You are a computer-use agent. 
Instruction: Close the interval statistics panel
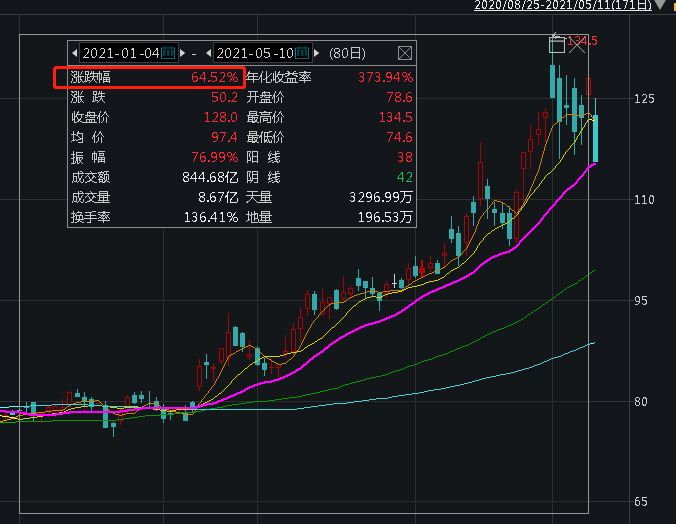(405, 52)
